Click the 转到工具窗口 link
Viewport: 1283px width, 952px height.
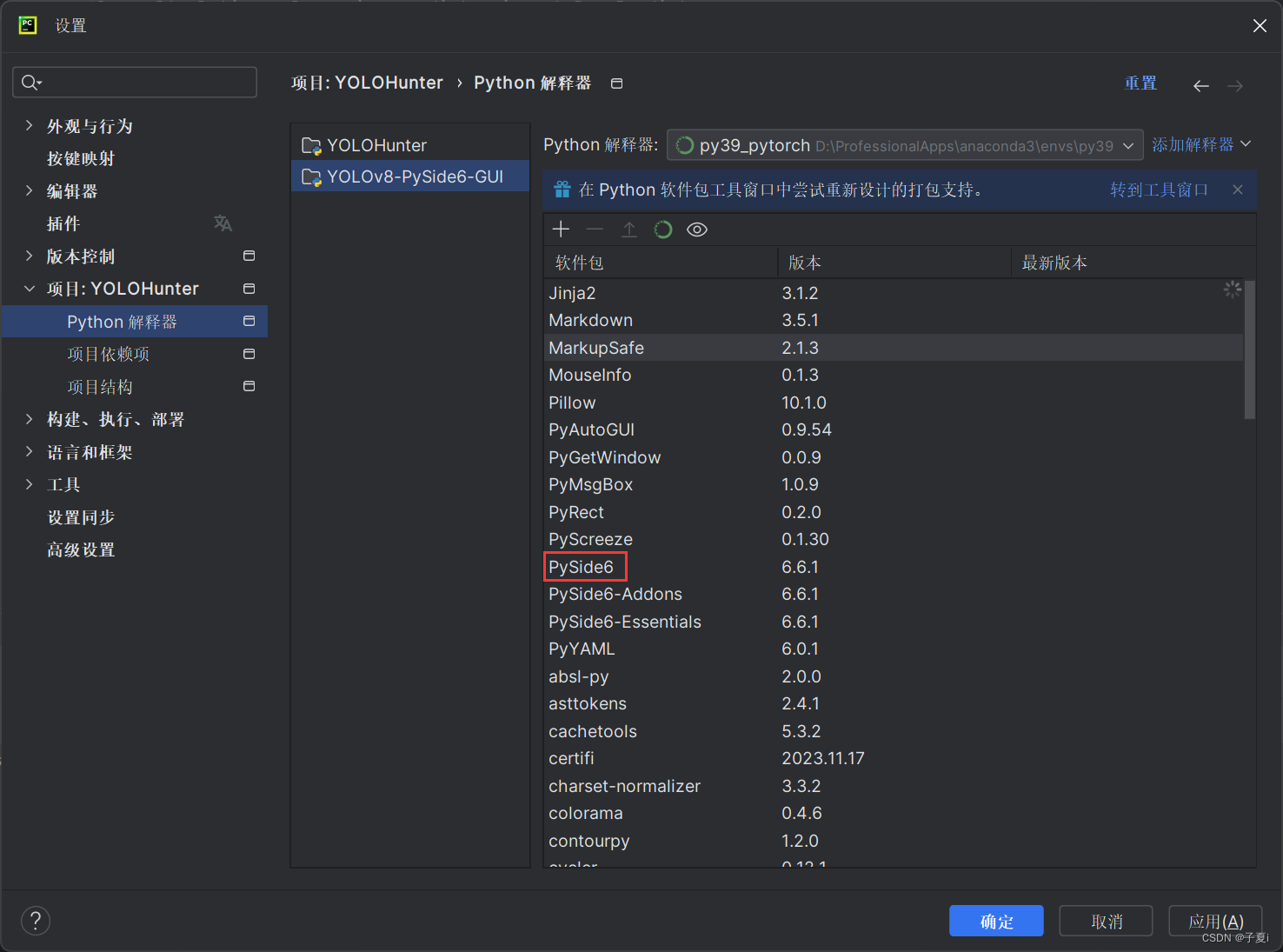coord(1160,190)
